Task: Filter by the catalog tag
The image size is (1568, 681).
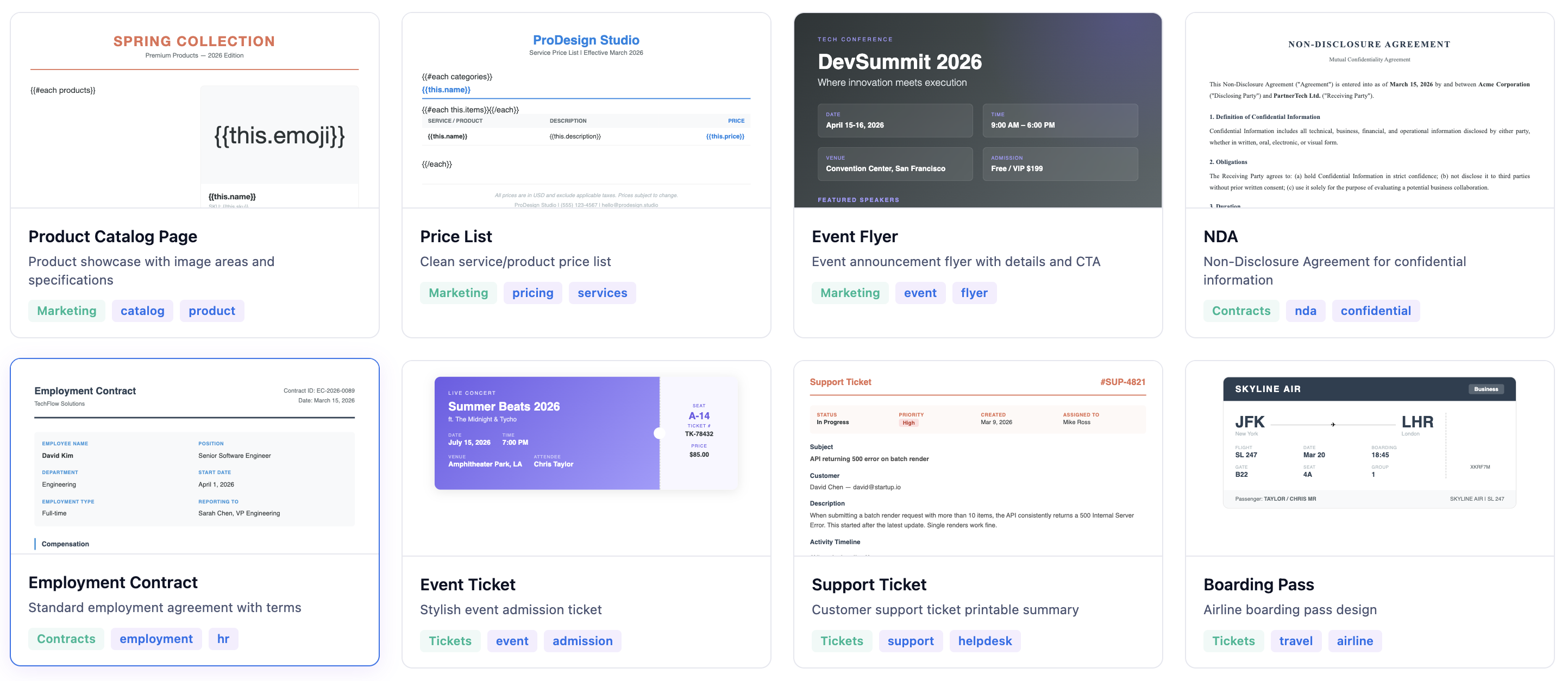Action: 142,311
